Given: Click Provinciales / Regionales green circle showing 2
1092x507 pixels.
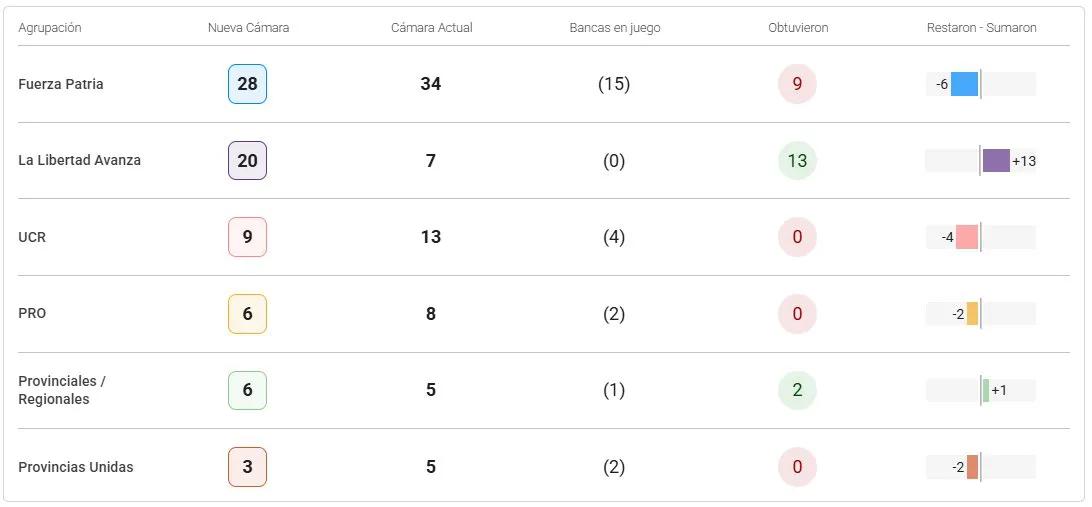Looking at the screenshot, I should click(x=797, y=390).
